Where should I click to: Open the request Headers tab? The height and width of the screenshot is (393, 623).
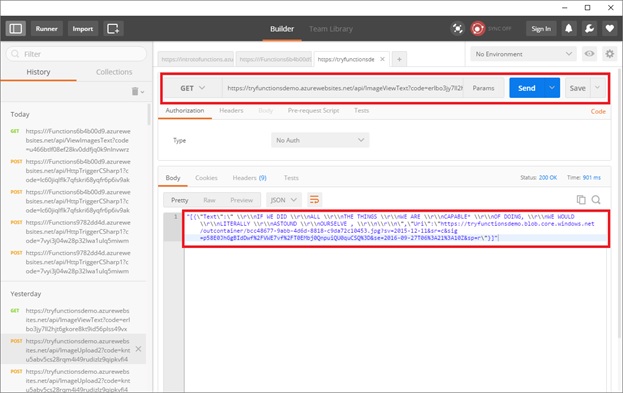click(231, 110)
